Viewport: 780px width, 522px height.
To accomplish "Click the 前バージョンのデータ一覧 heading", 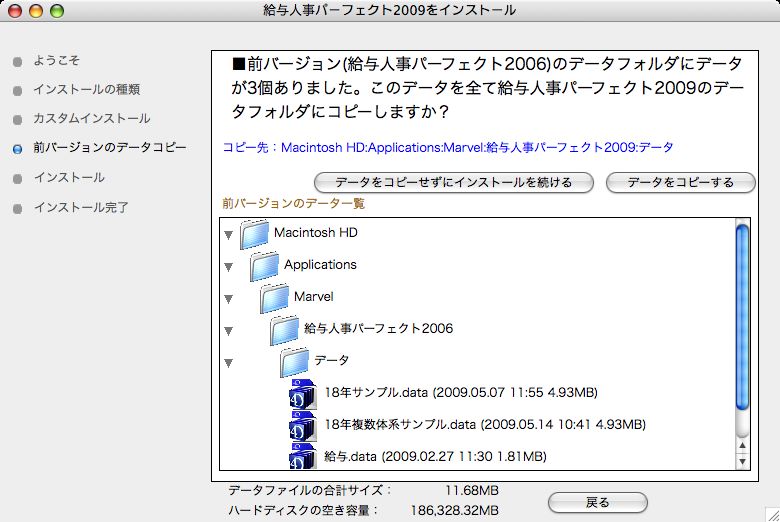I will 293,203.
